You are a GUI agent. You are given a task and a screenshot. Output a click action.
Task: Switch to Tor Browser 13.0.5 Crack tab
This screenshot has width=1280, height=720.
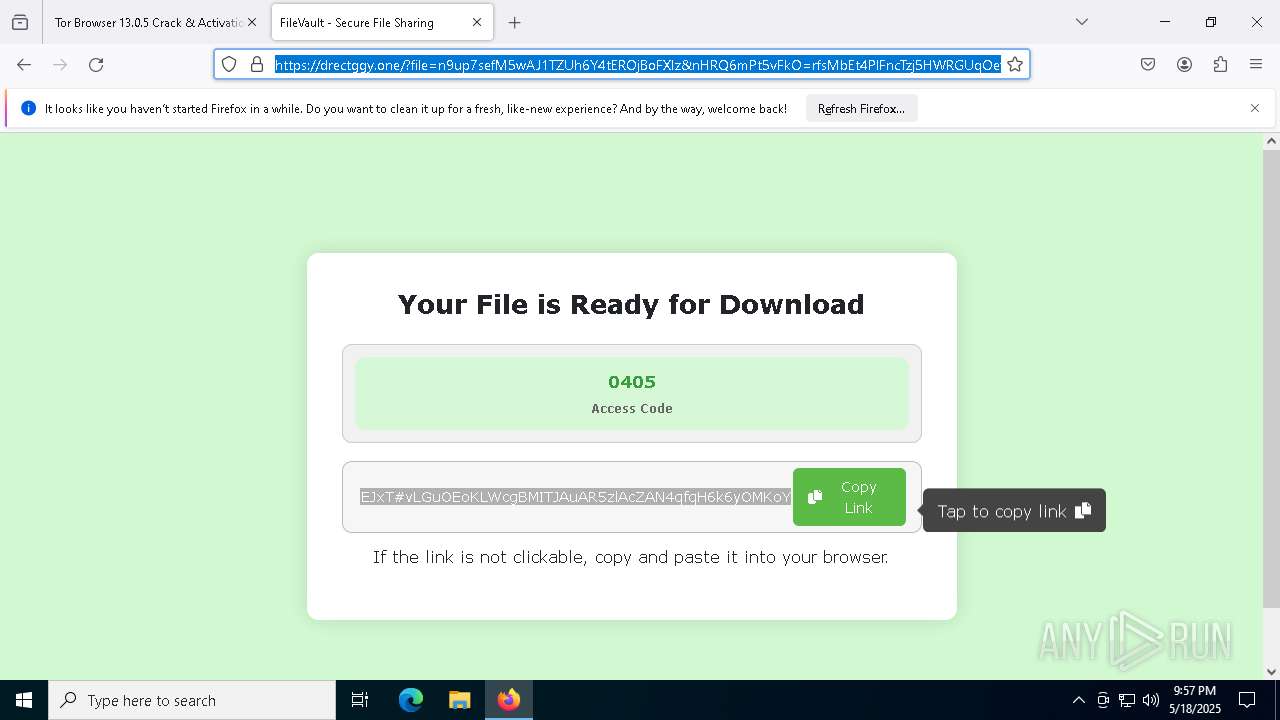148,22
